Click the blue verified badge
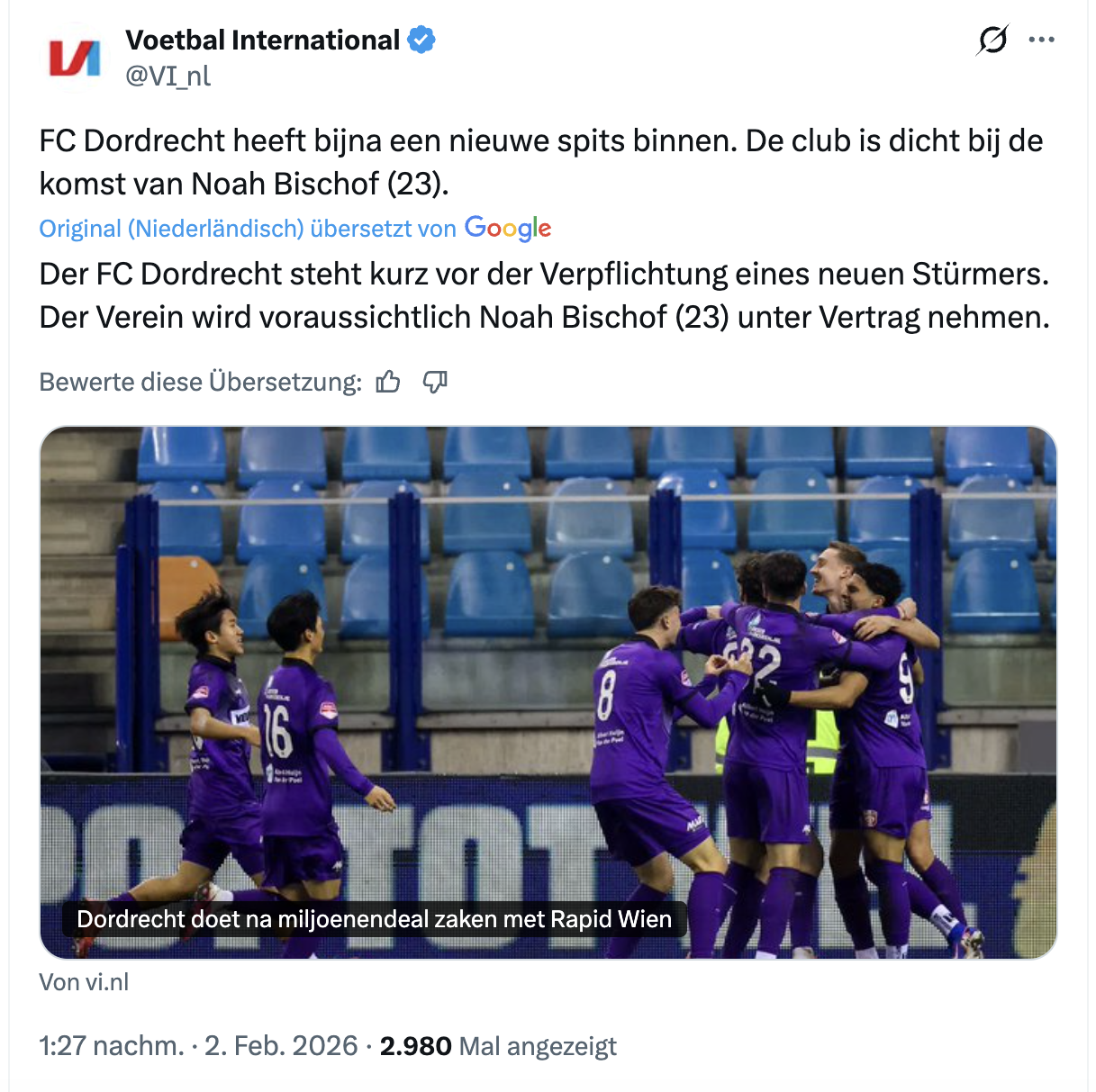The image size is (1096, 1092). click(x=421, y=40)
